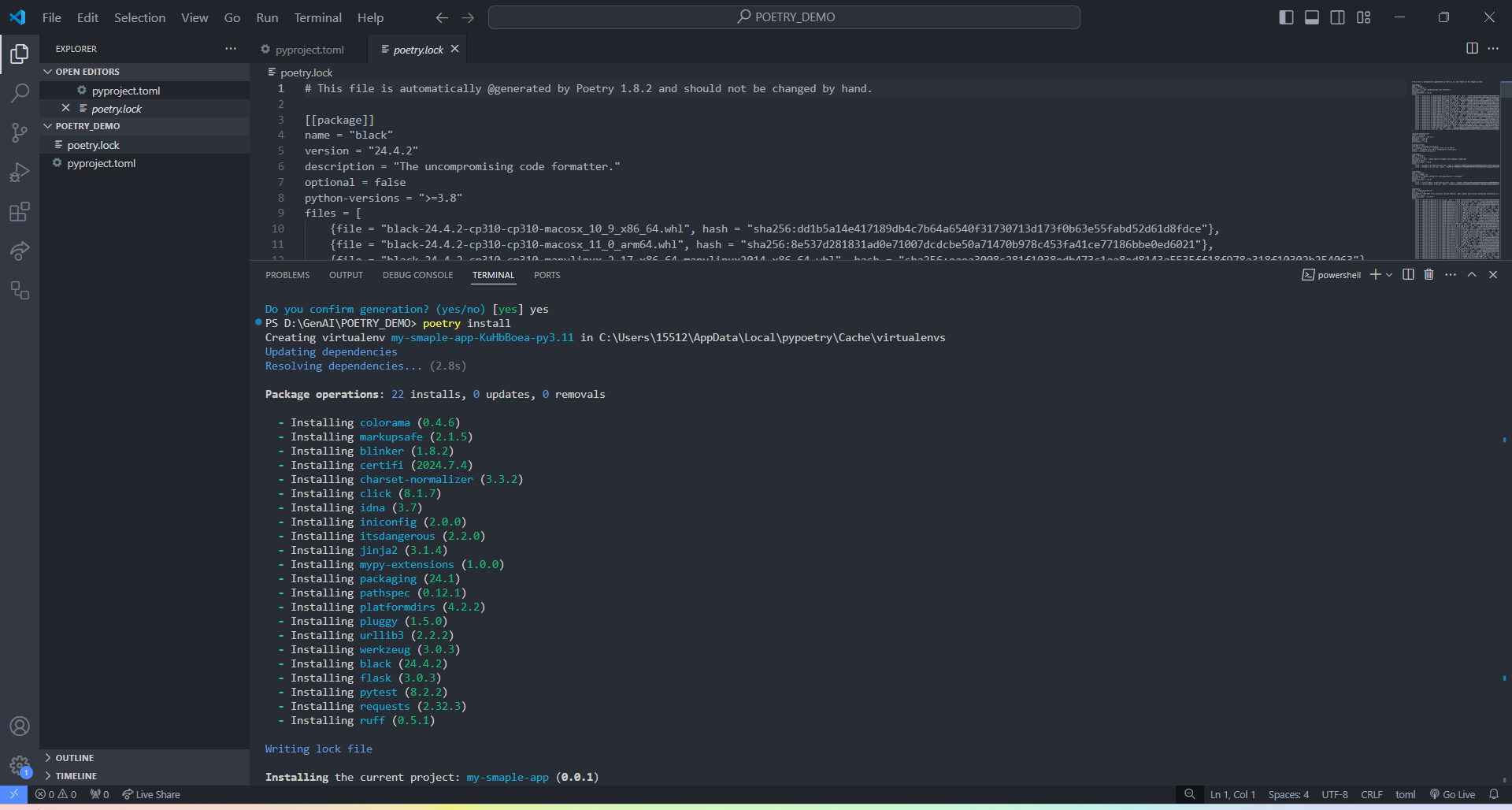This screenshot has height=810, width=1512.
Task: Change line endings via CRLF
Action: (1372, 794)
